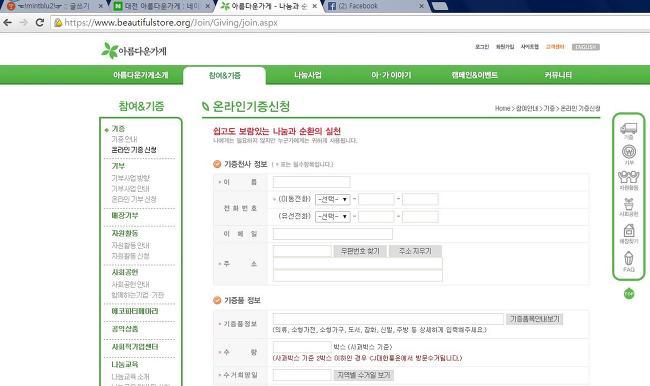Click the postal code input field
The image size is (650, 386).
tap(302, 251)
